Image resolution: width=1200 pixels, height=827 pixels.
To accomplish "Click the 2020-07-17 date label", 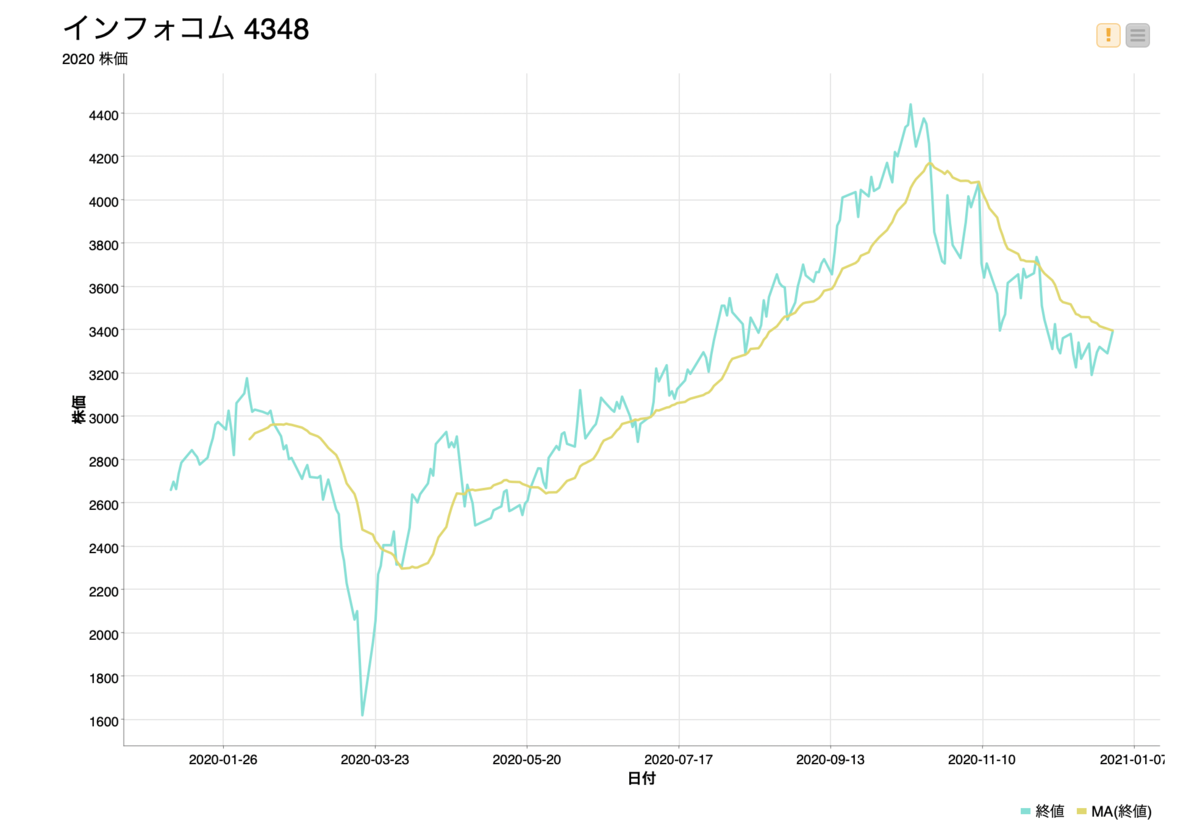I will [679, 759].
